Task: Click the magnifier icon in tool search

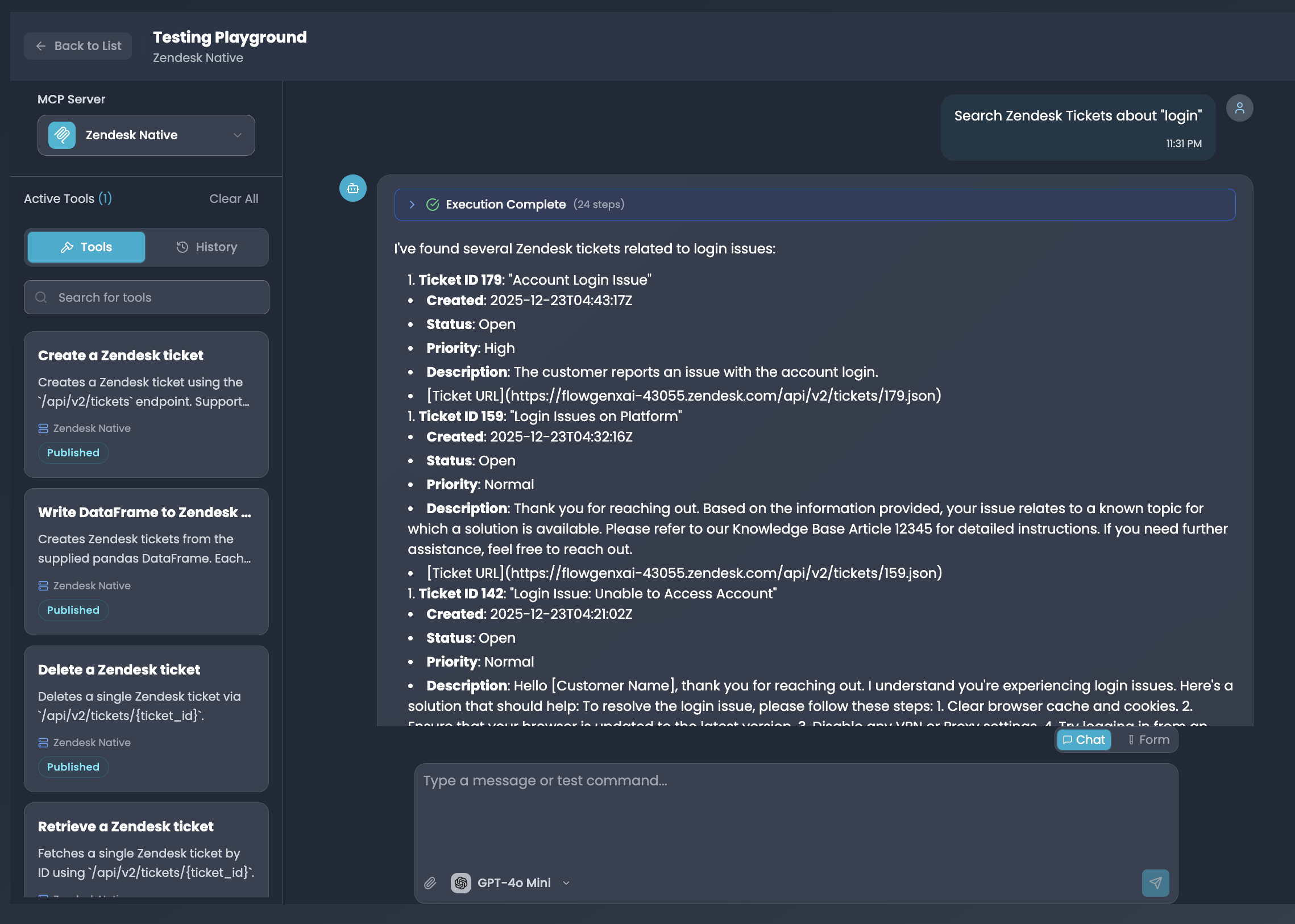Action: click(x=41, y=298)
